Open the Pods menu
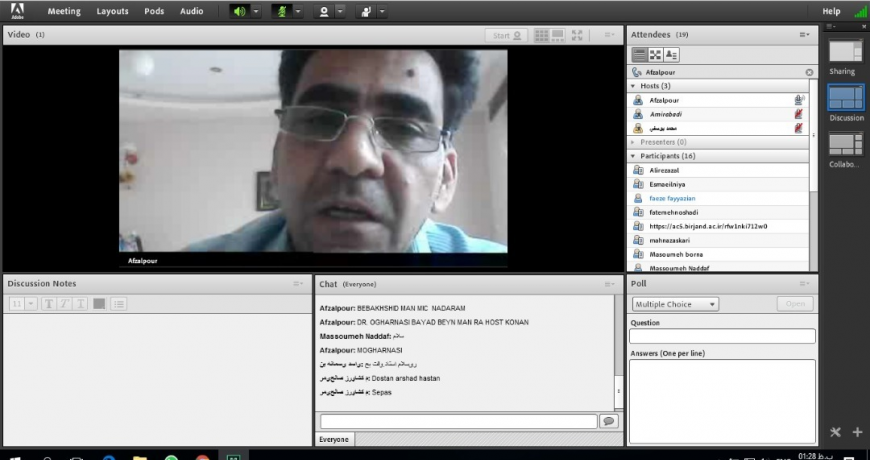 (x=154, y=11)
